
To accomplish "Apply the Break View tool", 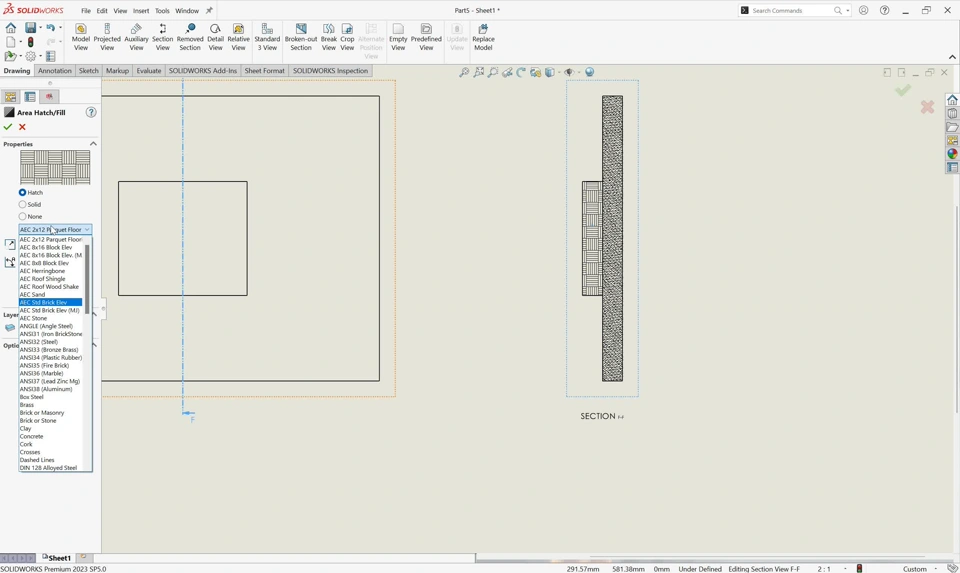I will [329, 37].
